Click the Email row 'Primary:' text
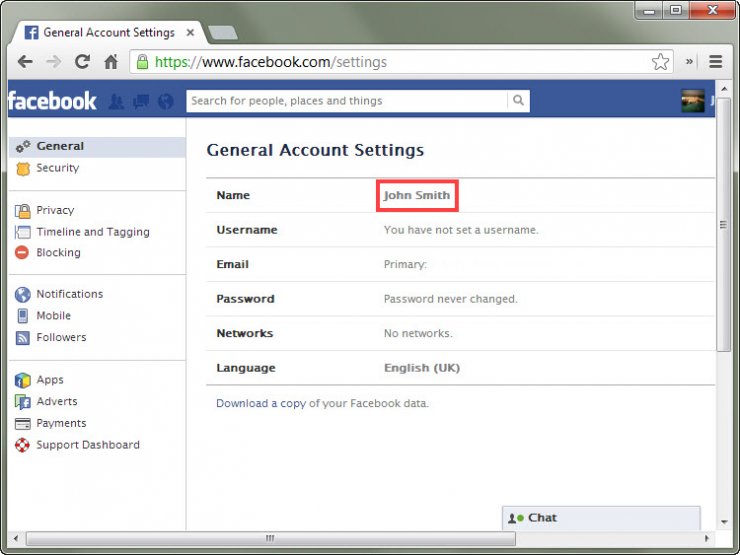Screen dimensions: 740x555 click(x=405, y=264)
